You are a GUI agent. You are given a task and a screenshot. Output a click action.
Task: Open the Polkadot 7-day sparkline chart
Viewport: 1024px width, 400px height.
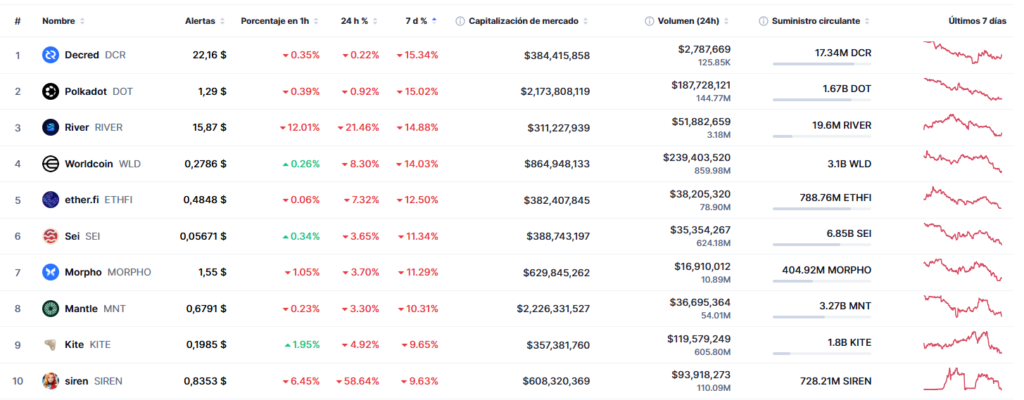tap(962, 91)
